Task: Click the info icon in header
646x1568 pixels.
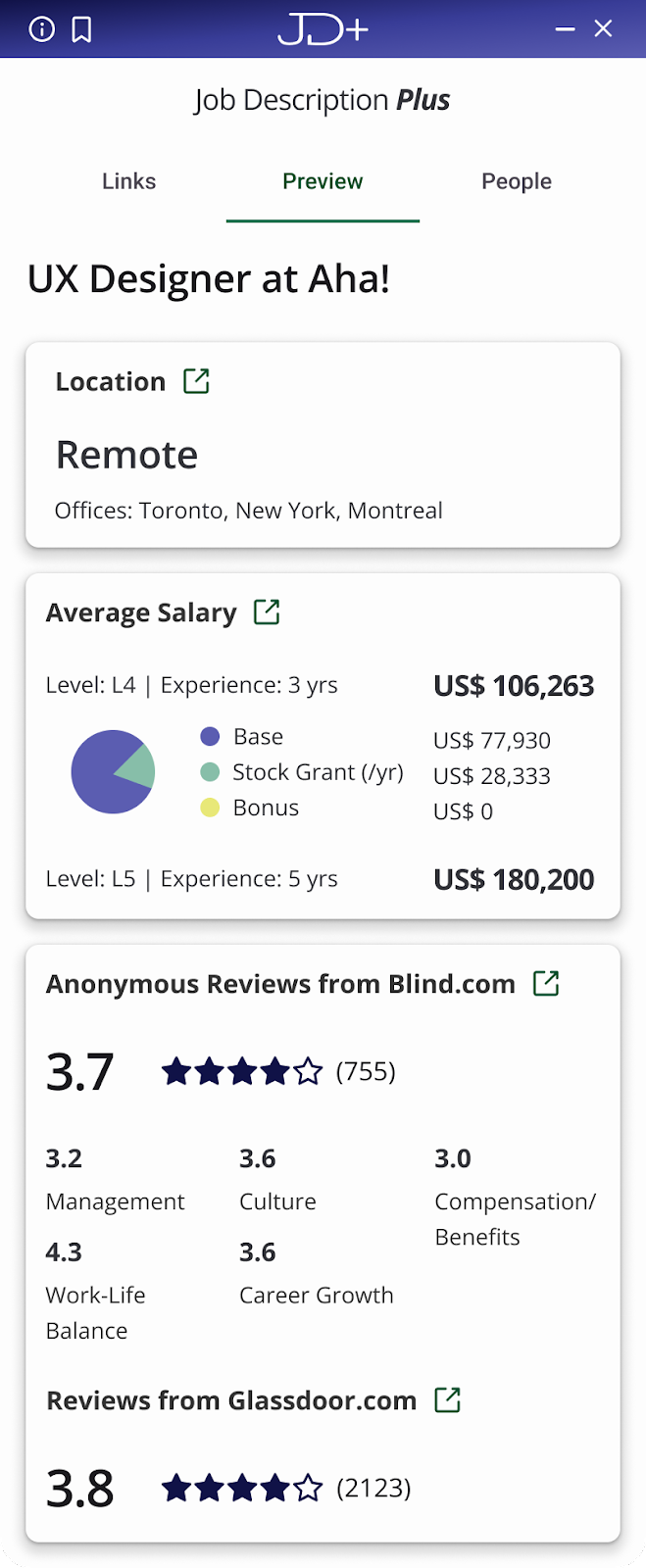Action: [42, 29]
